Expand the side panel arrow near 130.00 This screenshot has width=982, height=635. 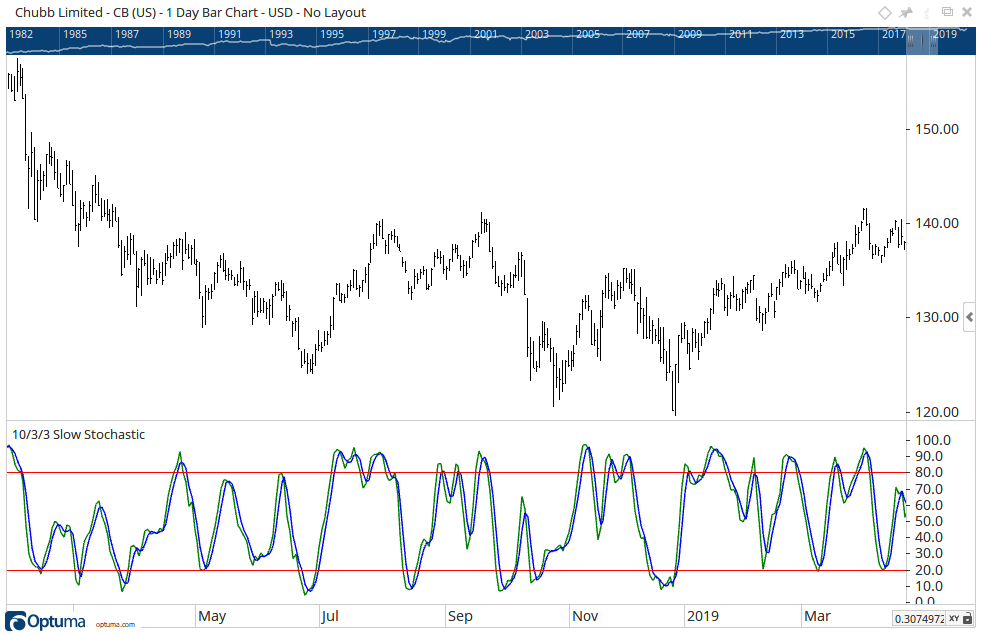tap(970, 317)
